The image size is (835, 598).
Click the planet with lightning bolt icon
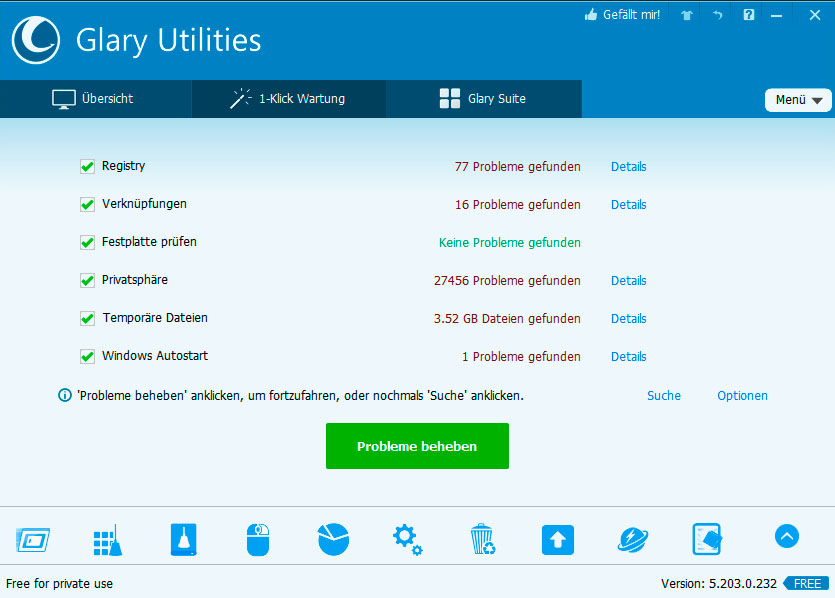[633, 540]
